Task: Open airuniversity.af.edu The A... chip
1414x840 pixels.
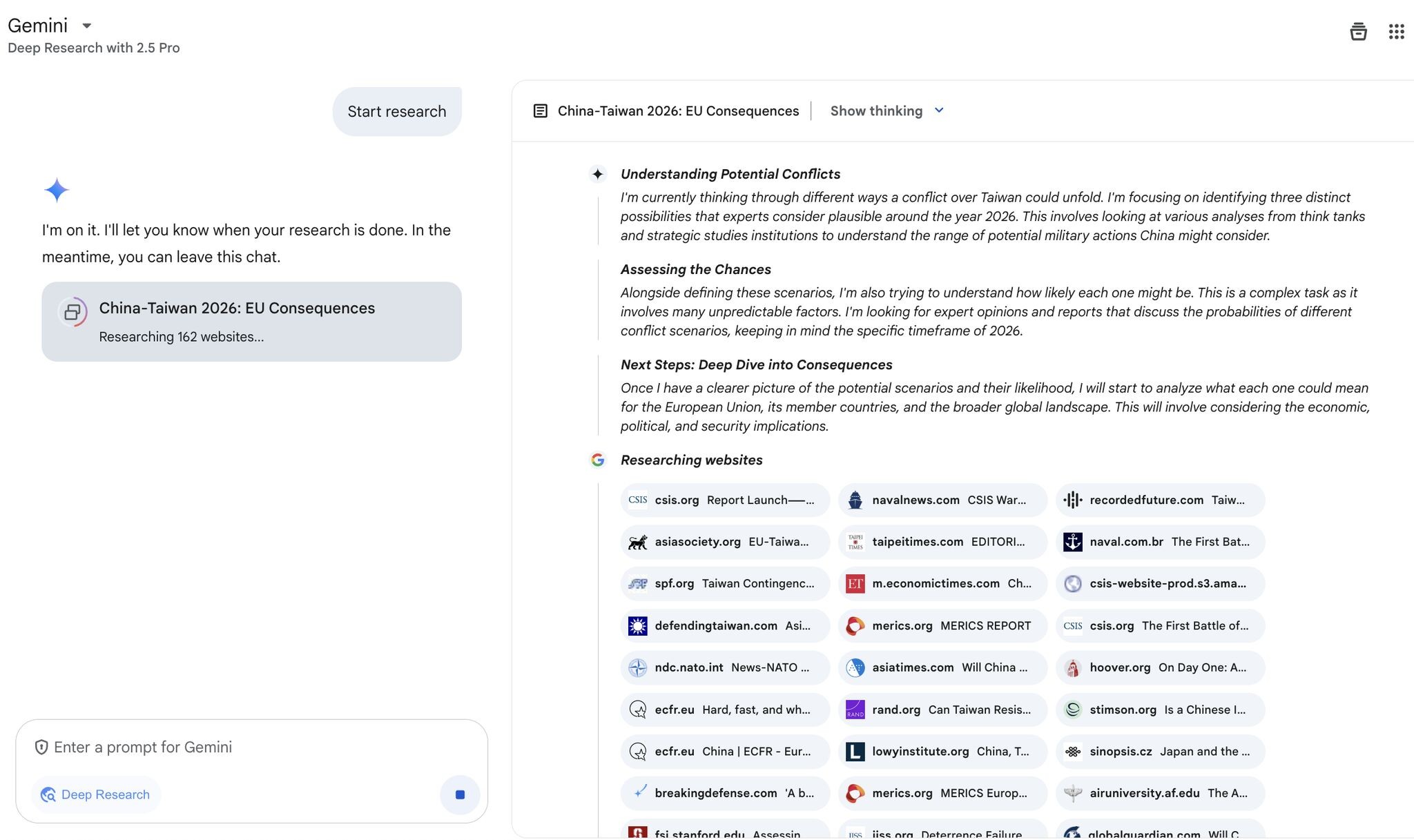Action: coord(1160,793)
